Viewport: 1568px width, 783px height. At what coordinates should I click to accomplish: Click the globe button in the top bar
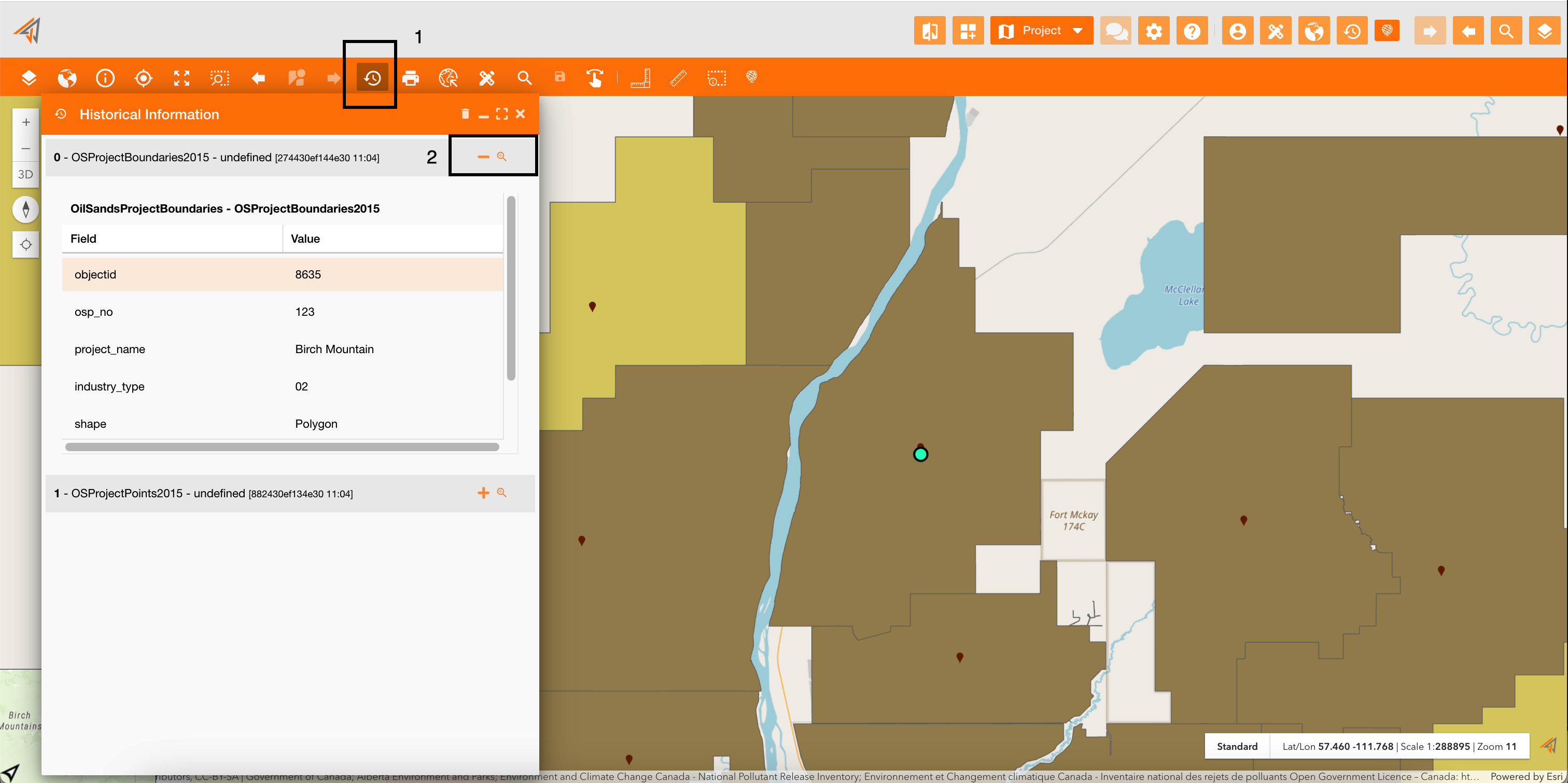click(x=1314, y=31)
